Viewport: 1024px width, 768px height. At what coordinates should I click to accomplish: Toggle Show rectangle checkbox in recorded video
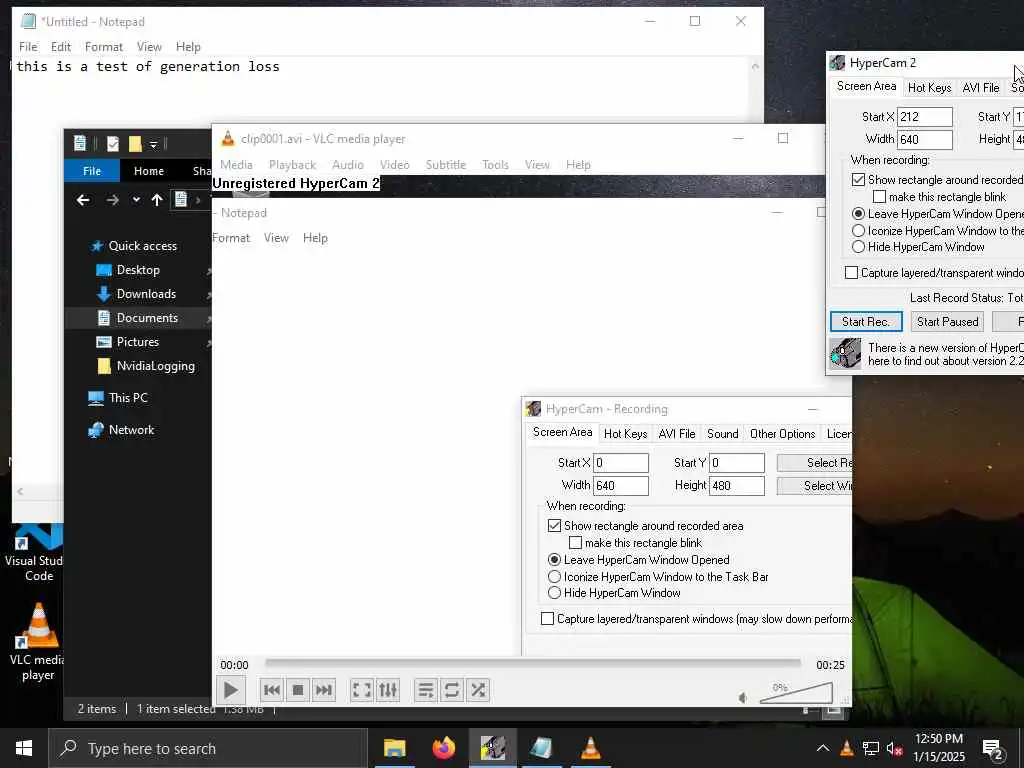click(x=554, y=526)
